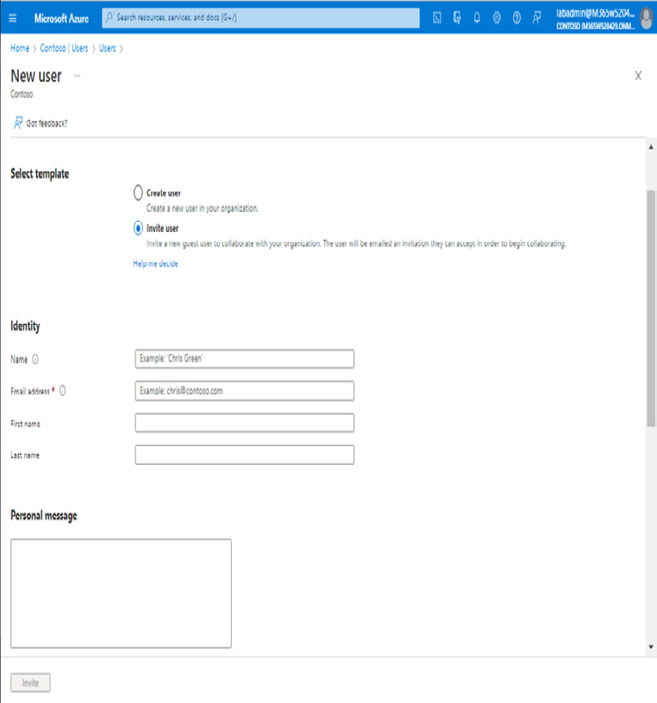This screenshot has height=703, width=657.
Task: Click the scrollbar up arrow
Action: pyautogui.click(x=651, y=147)
